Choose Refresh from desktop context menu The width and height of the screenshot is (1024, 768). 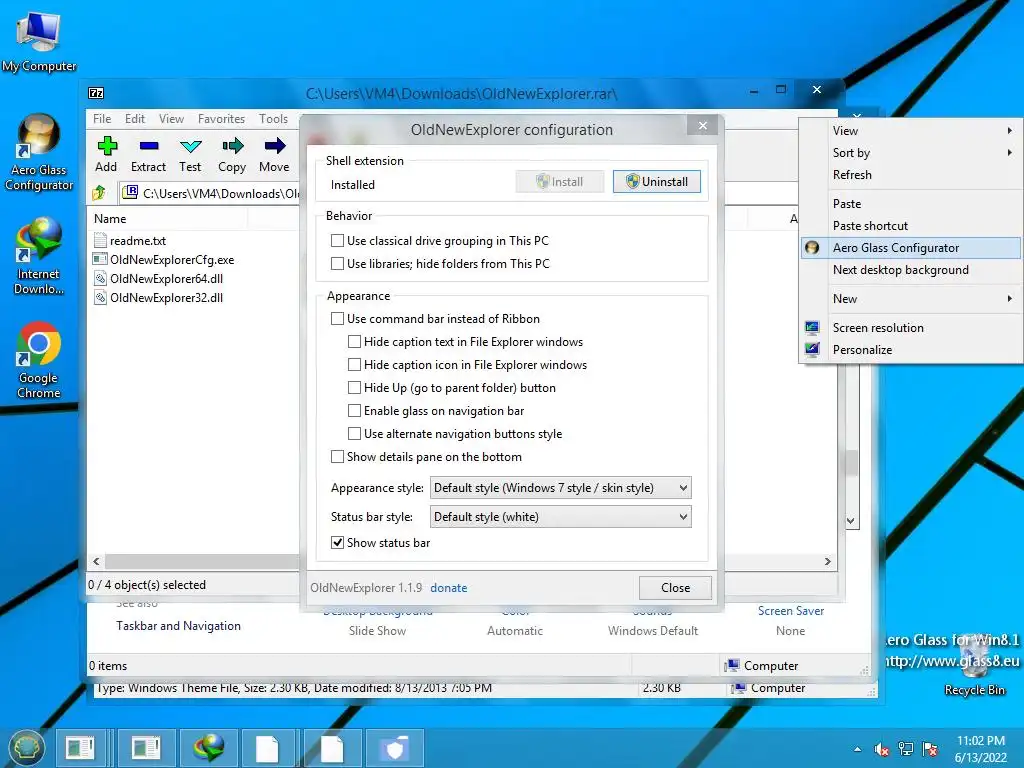911,174
